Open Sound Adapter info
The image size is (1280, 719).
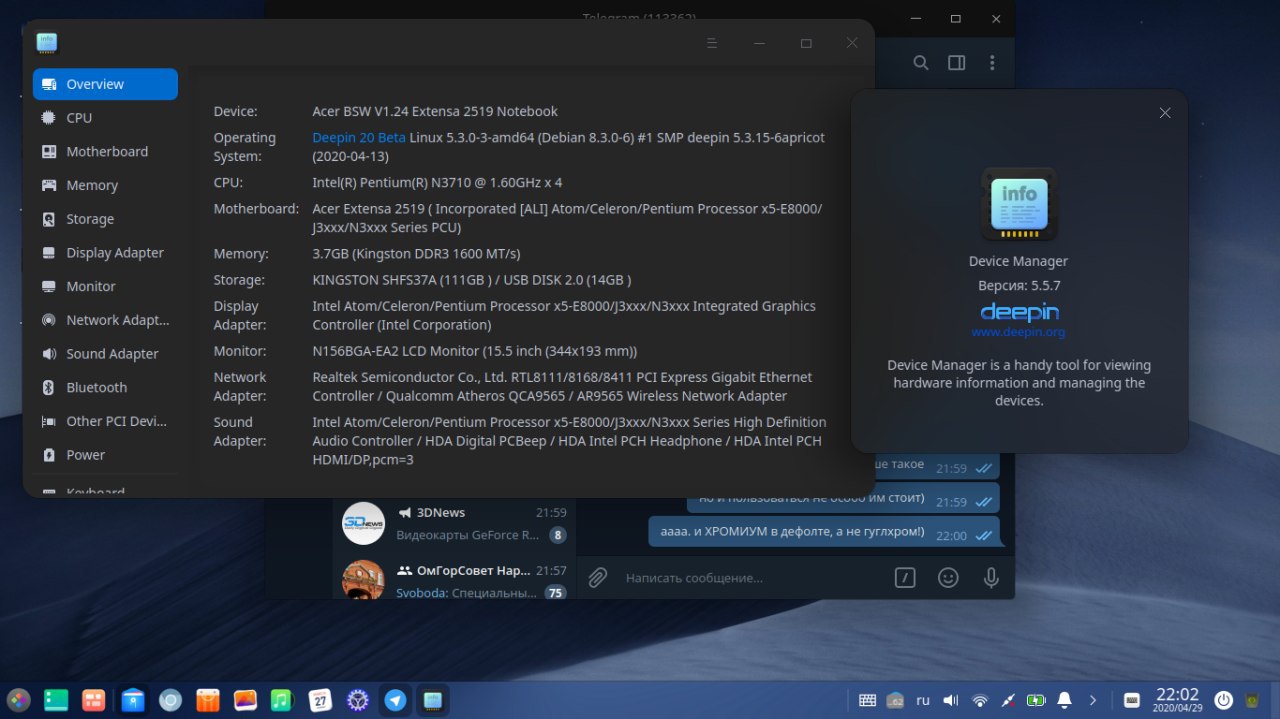pos(105,354)
